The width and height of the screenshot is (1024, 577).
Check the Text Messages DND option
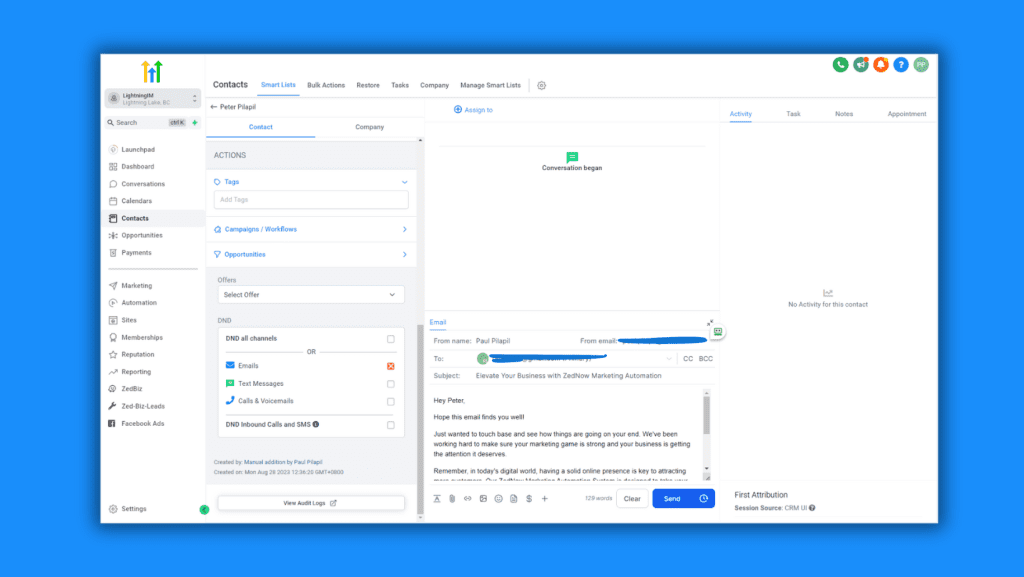(x=391, y=383)
